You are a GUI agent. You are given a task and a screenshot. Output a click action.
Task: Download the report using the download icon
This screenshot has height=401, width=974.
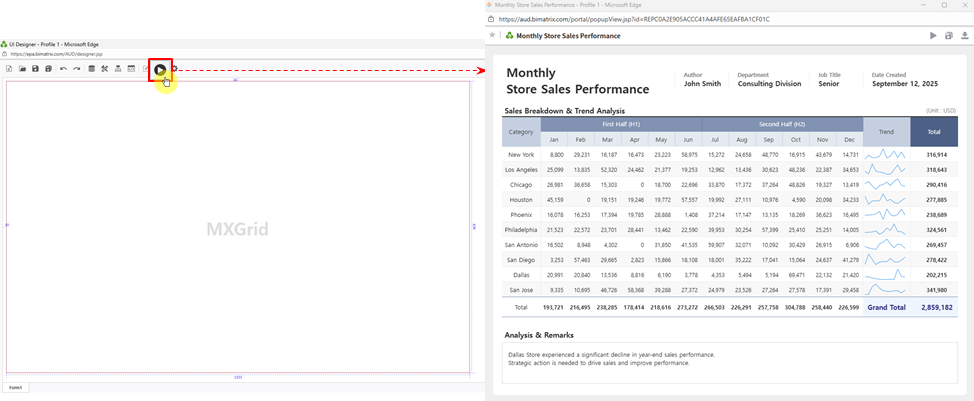point(965,36)
